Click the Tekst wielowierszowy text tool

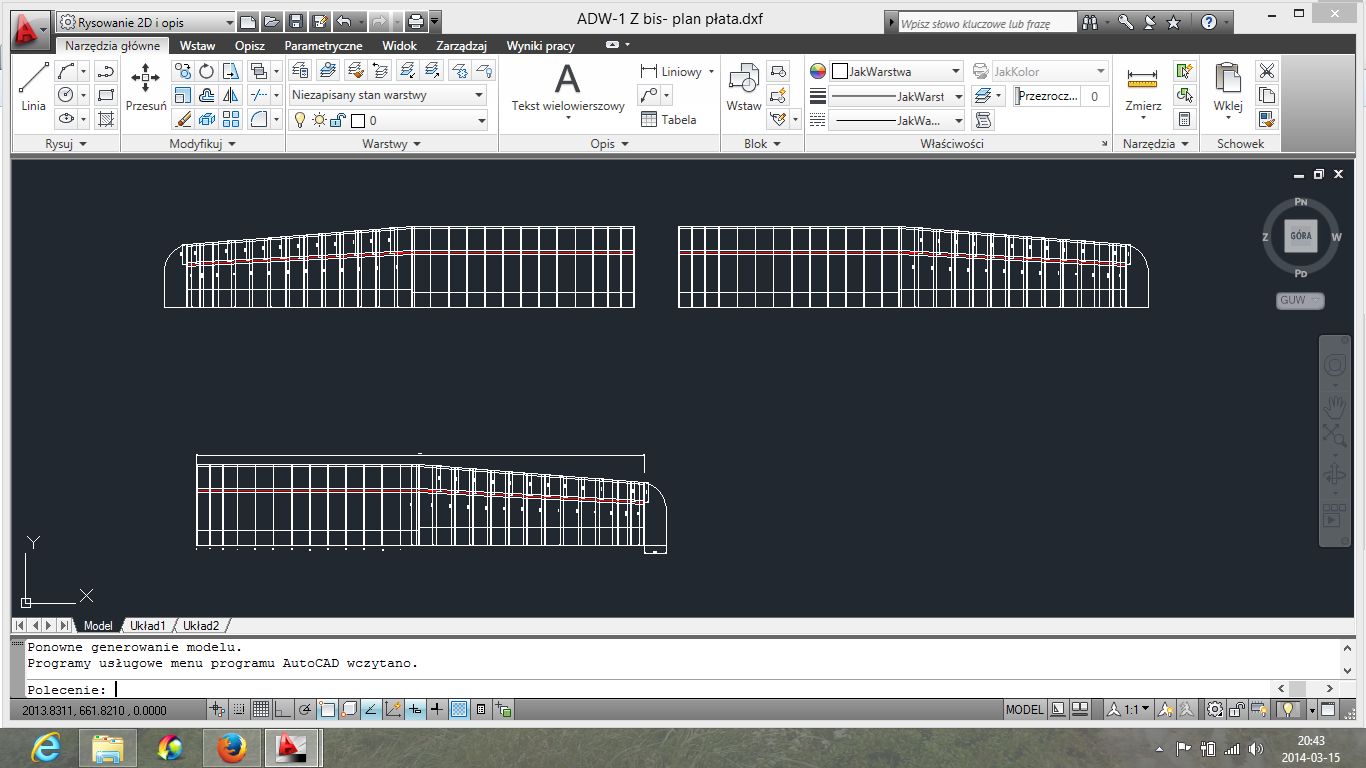tap(567, 86)
